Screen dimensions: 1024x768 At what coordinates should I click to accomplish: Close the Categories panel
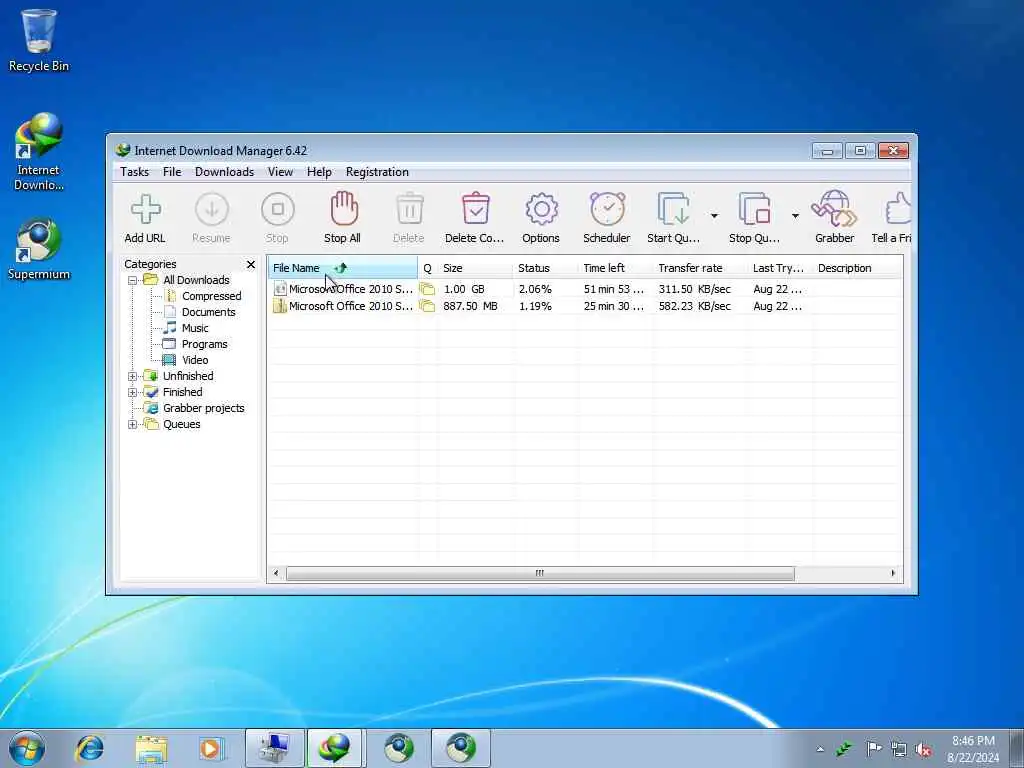coord(251,264)
